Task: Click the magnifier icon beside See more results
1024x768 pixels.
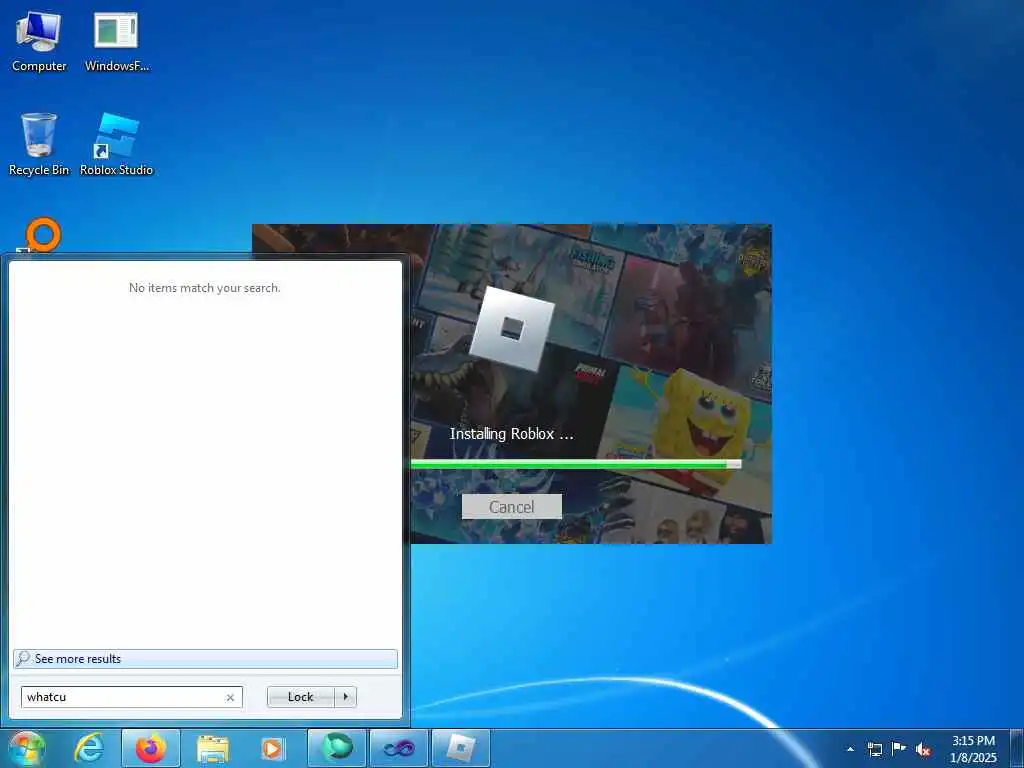Action: pyautogui.click(x=23, y=658)
